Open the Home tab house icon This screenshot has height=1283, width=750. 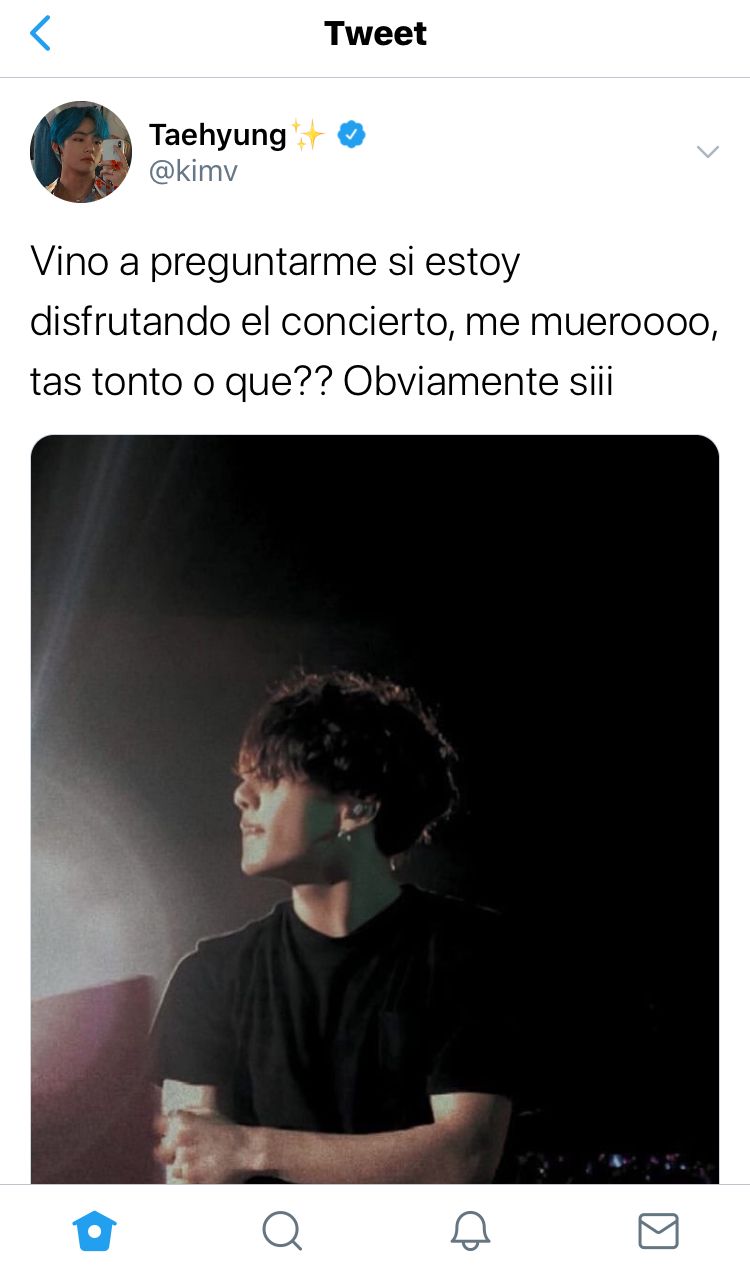click(95, 1231)
